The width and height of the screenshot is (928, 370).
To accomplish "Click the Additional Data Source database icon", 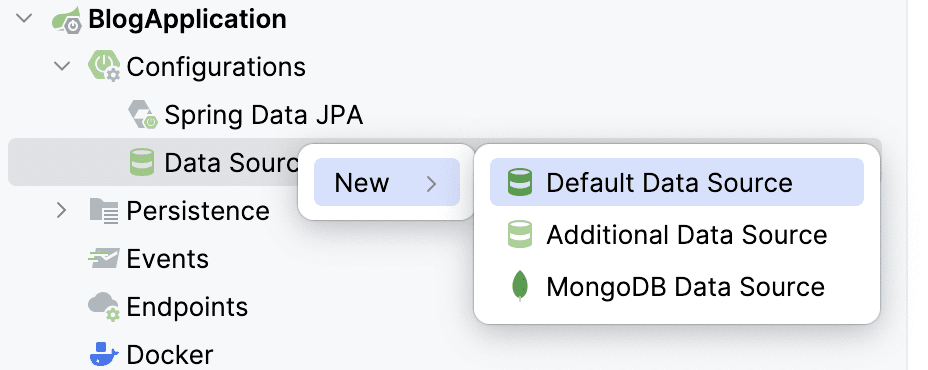I will [520, 234].
